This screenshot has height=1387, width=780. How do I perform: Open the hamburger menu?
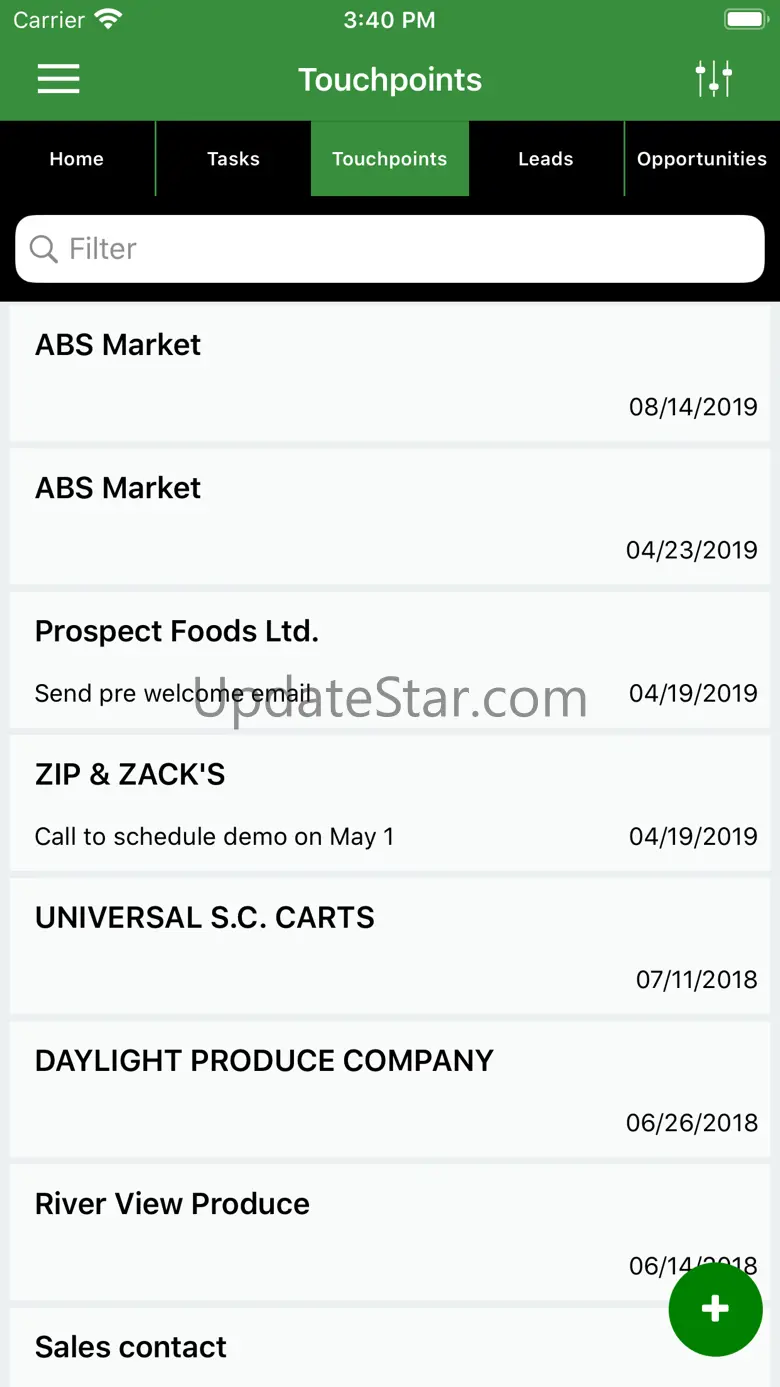[58, 79]
